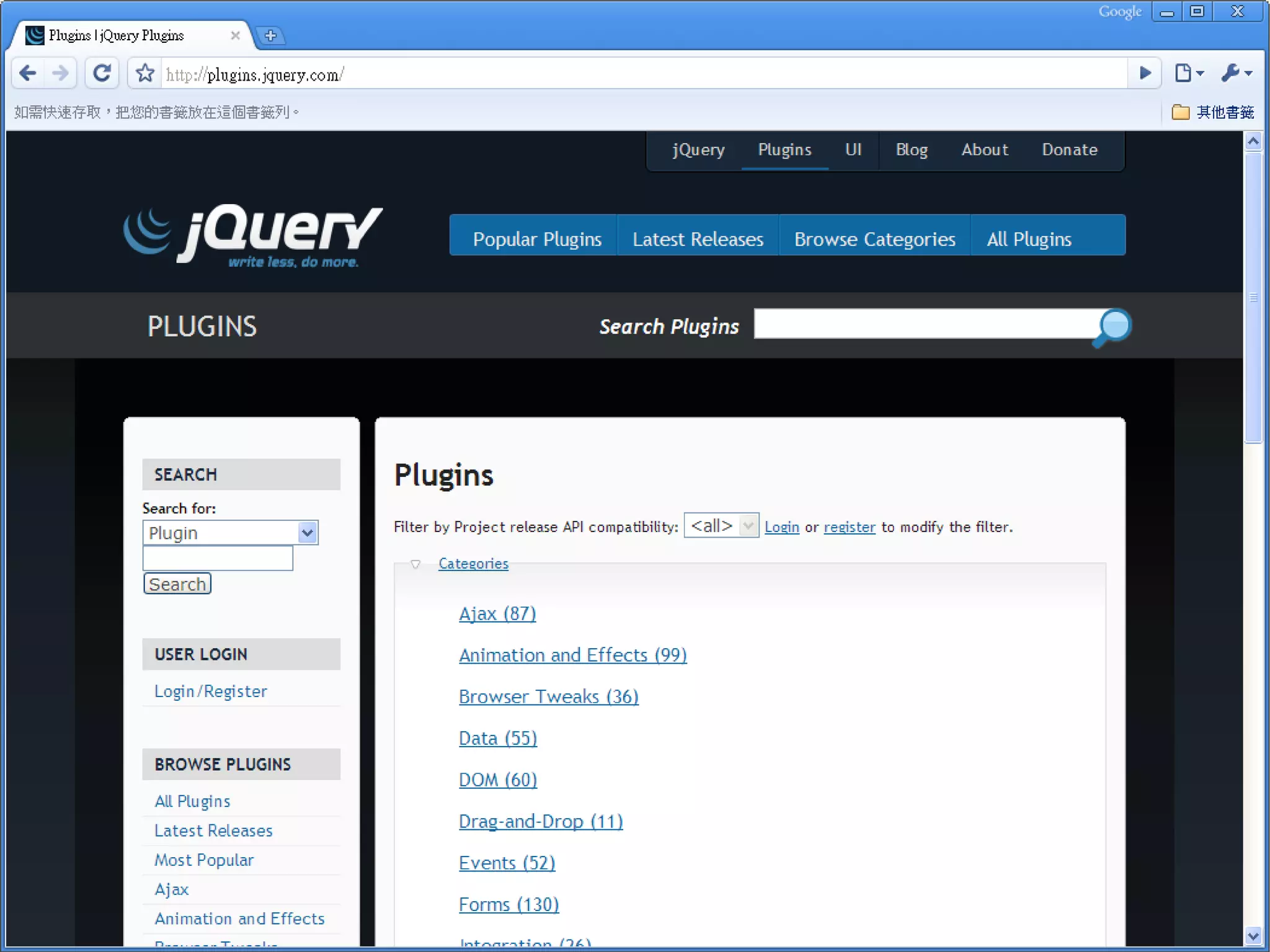Open the Forms (130) category

pyautogui.click(x=508, y=904)
